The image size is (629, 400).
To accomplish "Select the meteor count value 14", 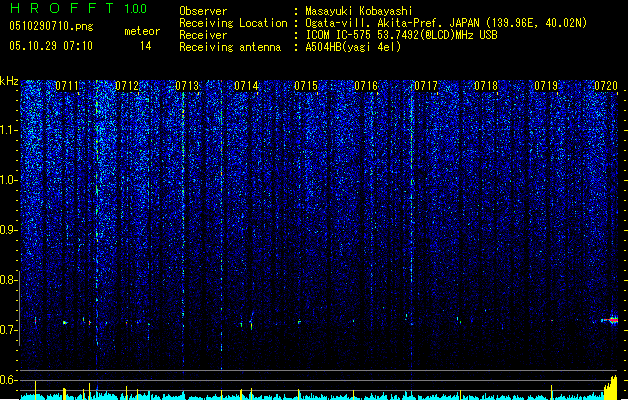I will (146, 46).
